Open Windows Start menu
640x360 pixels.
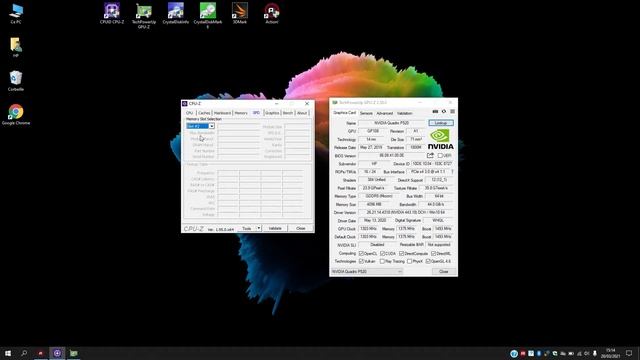[8, 353]
